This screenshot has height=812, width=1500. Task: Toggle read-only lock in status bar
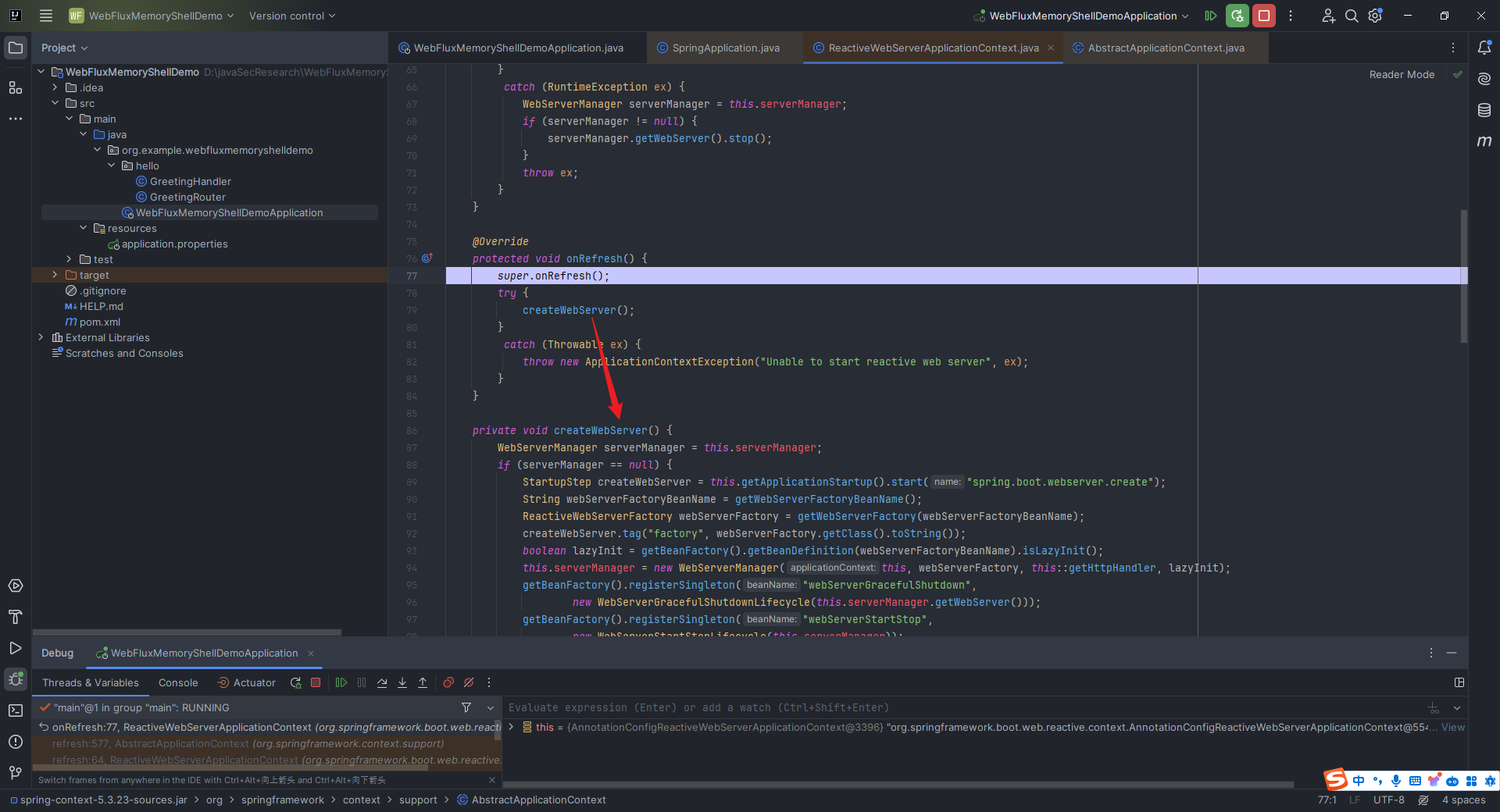(x=1423, y=800)
